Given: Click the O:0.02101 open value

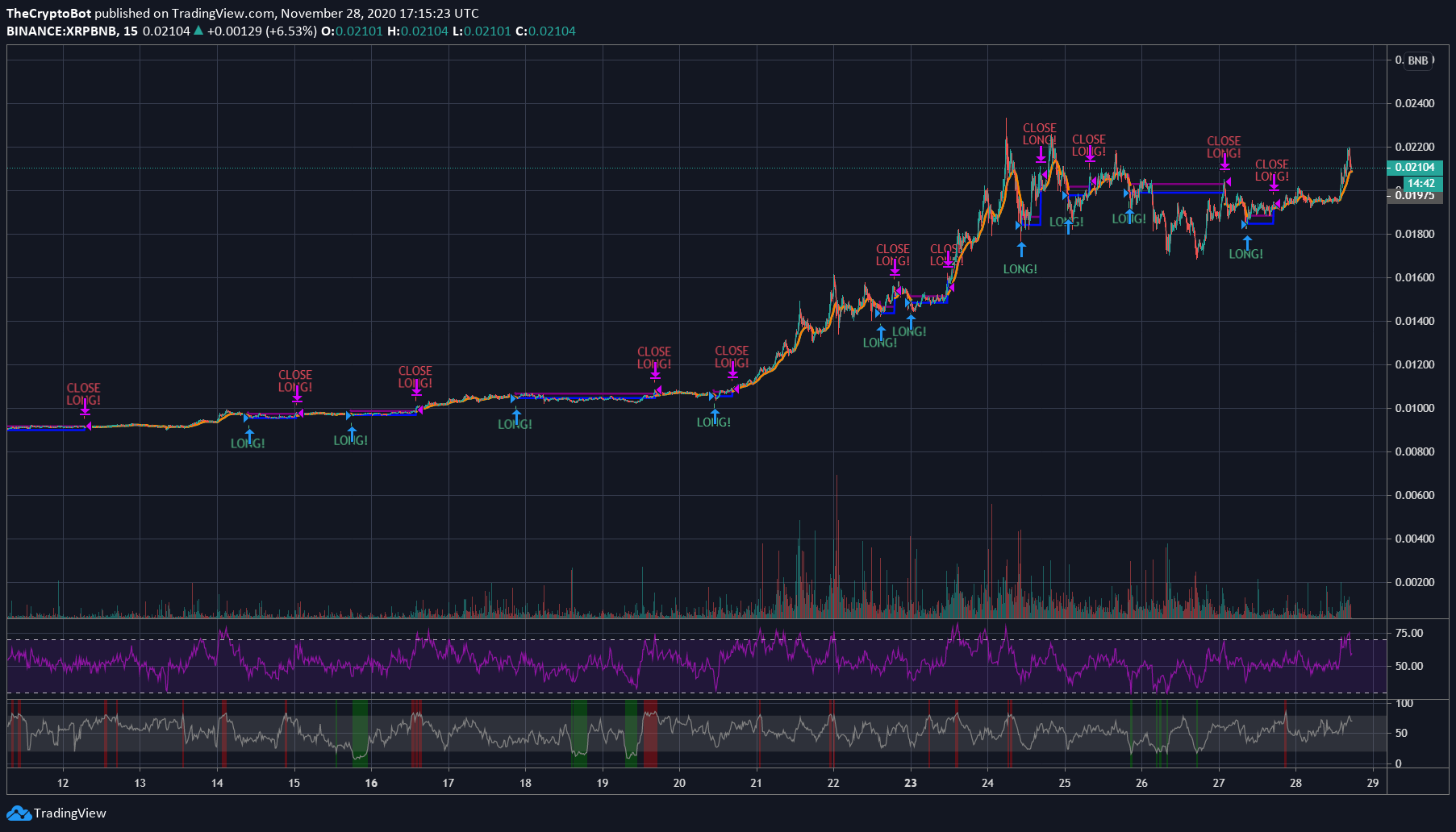Looking at the screenshot, I should tap(352, 31).
